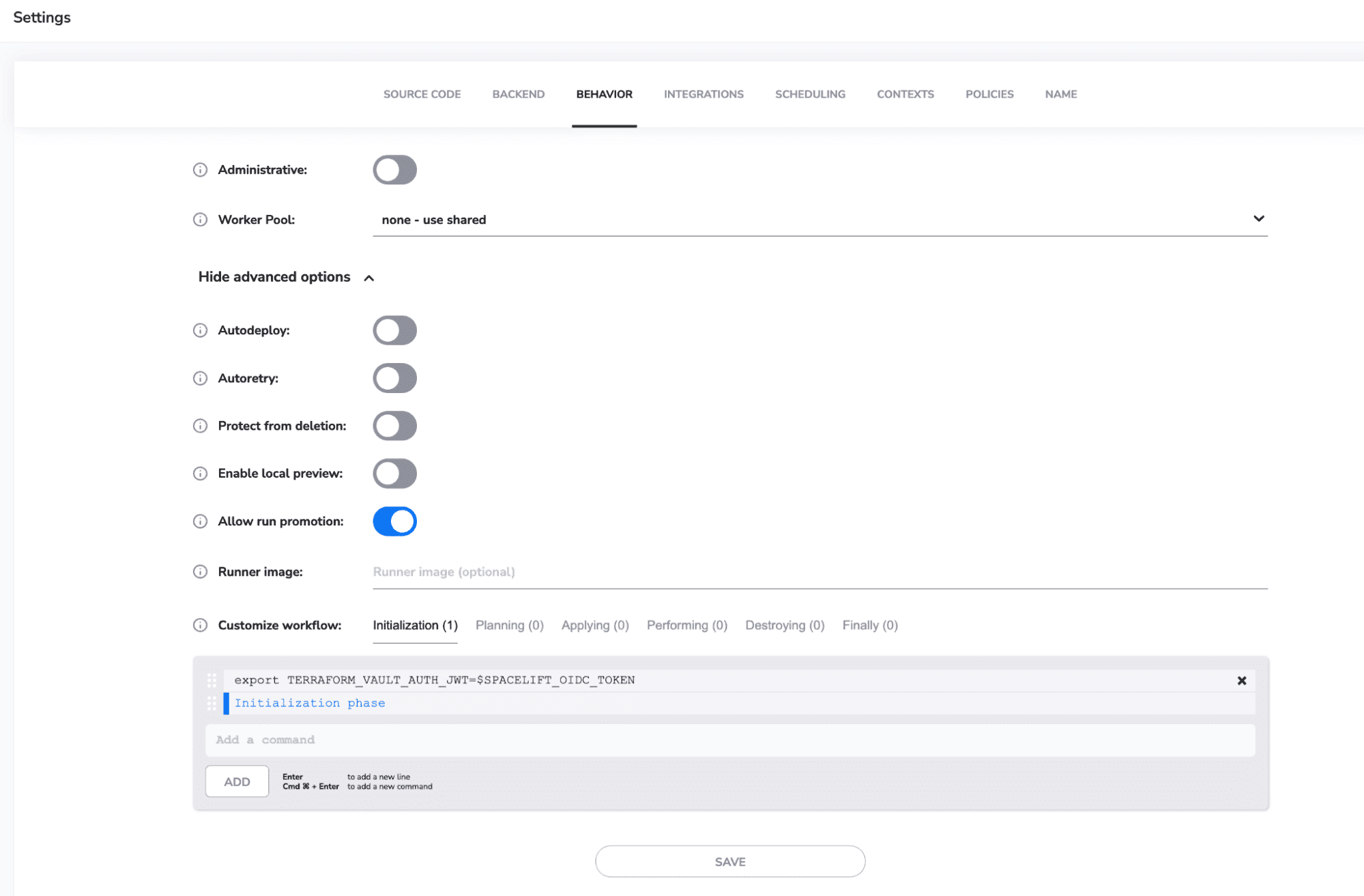1364x896 pixels.
Task: Disable Allow run promotion switch
Action: [394, 521]
